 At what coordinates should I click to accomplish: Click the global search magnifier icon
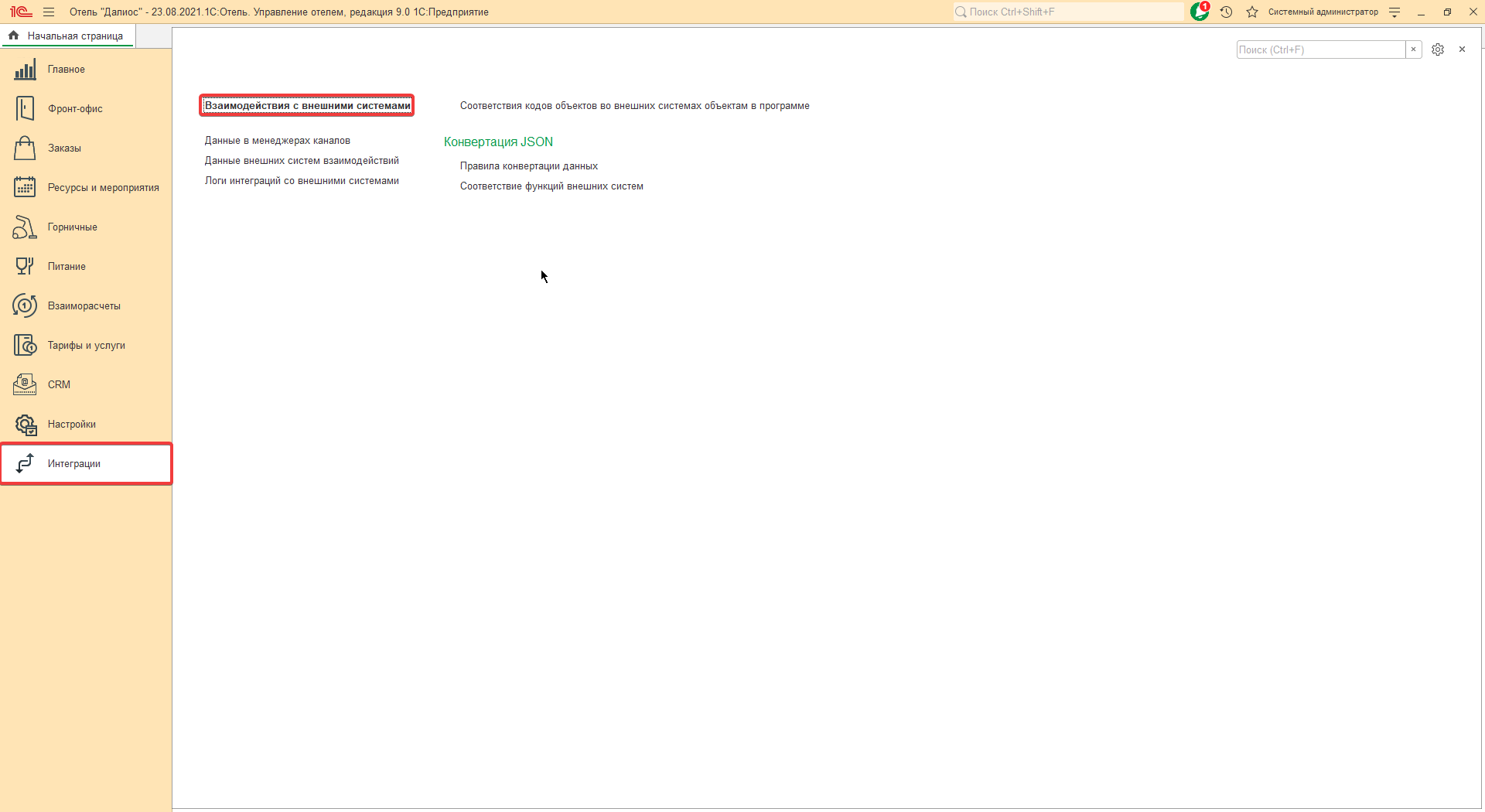(x=961, y=12)
